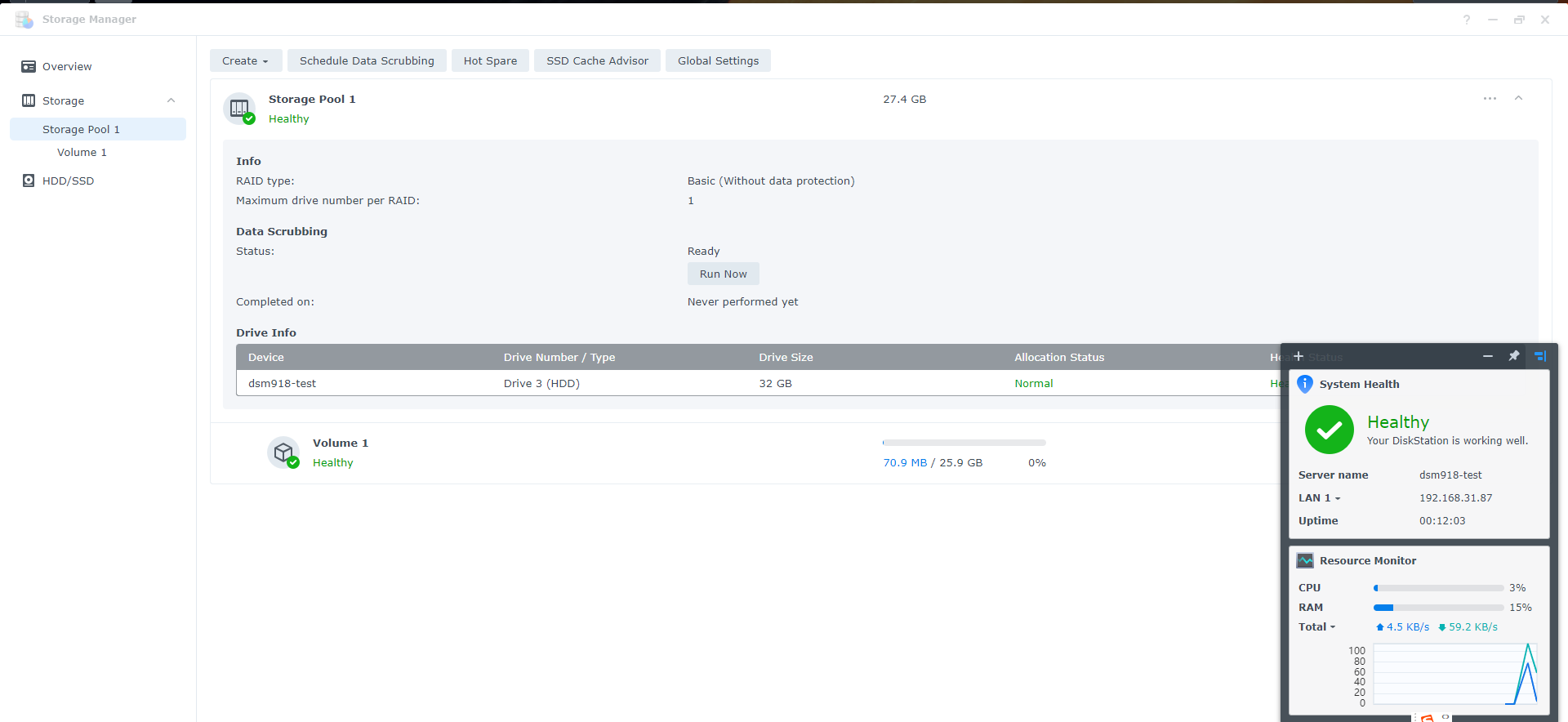The height and width of the screenshot is (722, 1568).
Task: Click the Volume 1 title
Action: coord(341,443)
